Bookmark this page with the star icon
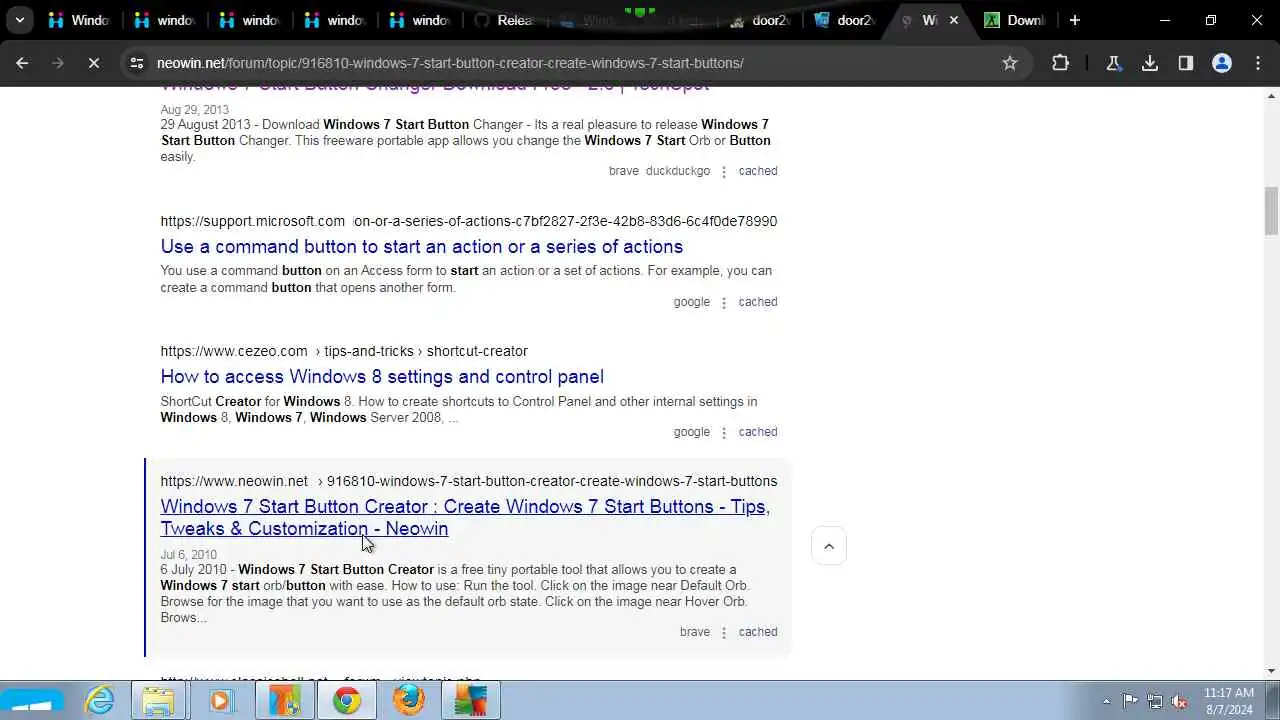This screenshot has width=1280, height=720. pyautogui.click(x=1010, y=63)
